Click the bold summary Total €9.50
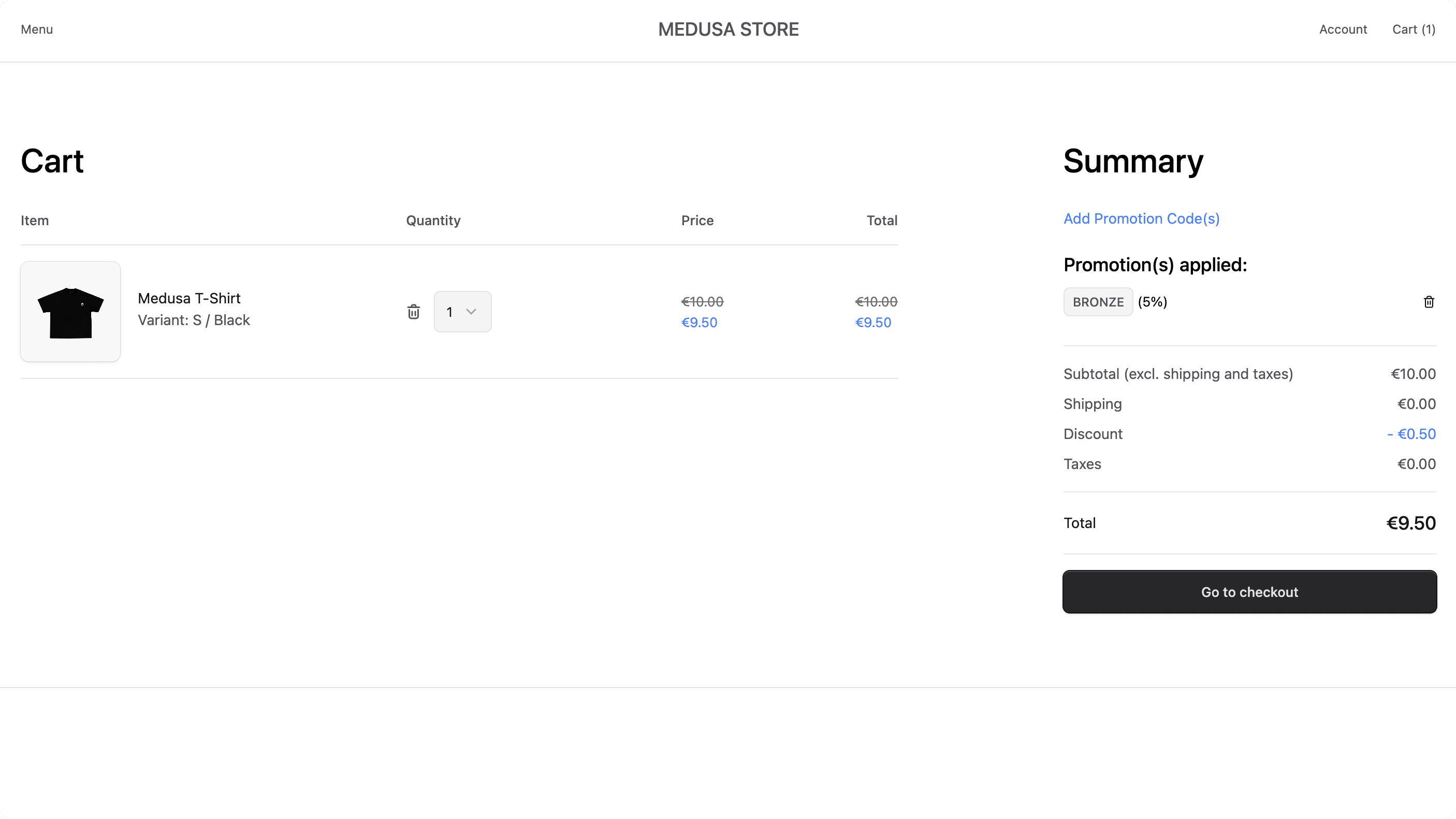The image size is (1456, 819). pyautogui.click(x=1410, y=523)
